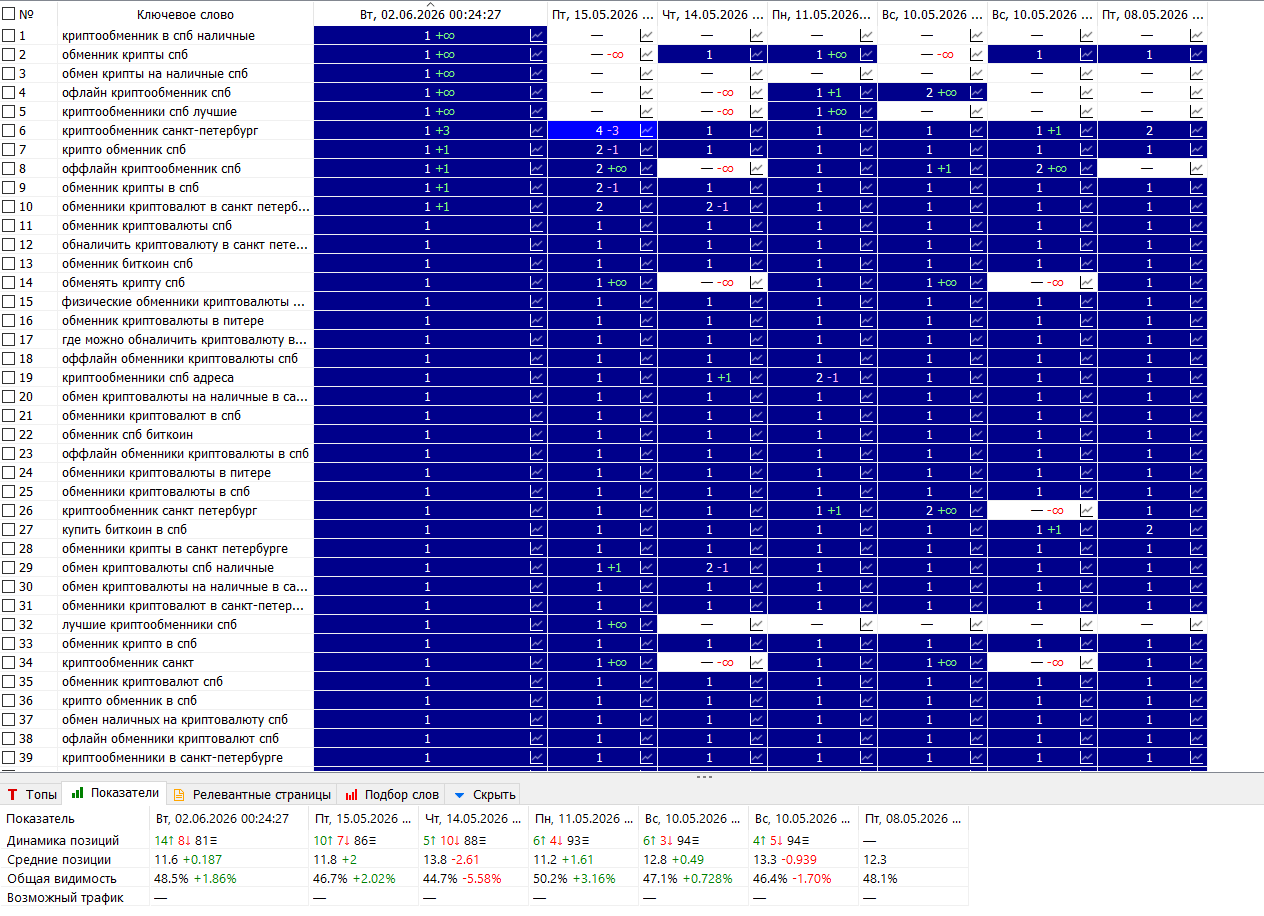
Task: Switch to the Топы tab
Action: click(32, 794)
